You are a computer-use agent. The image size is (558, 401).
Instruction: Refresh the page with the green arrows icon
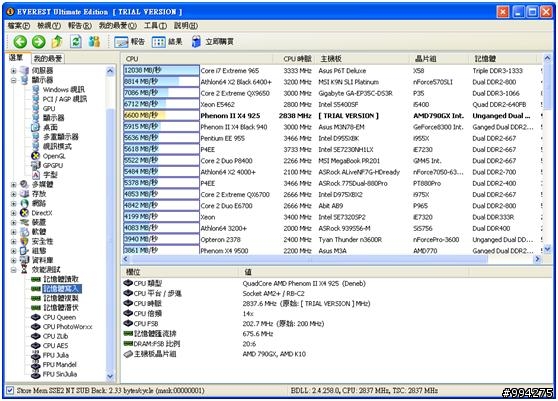coord(75,42)
